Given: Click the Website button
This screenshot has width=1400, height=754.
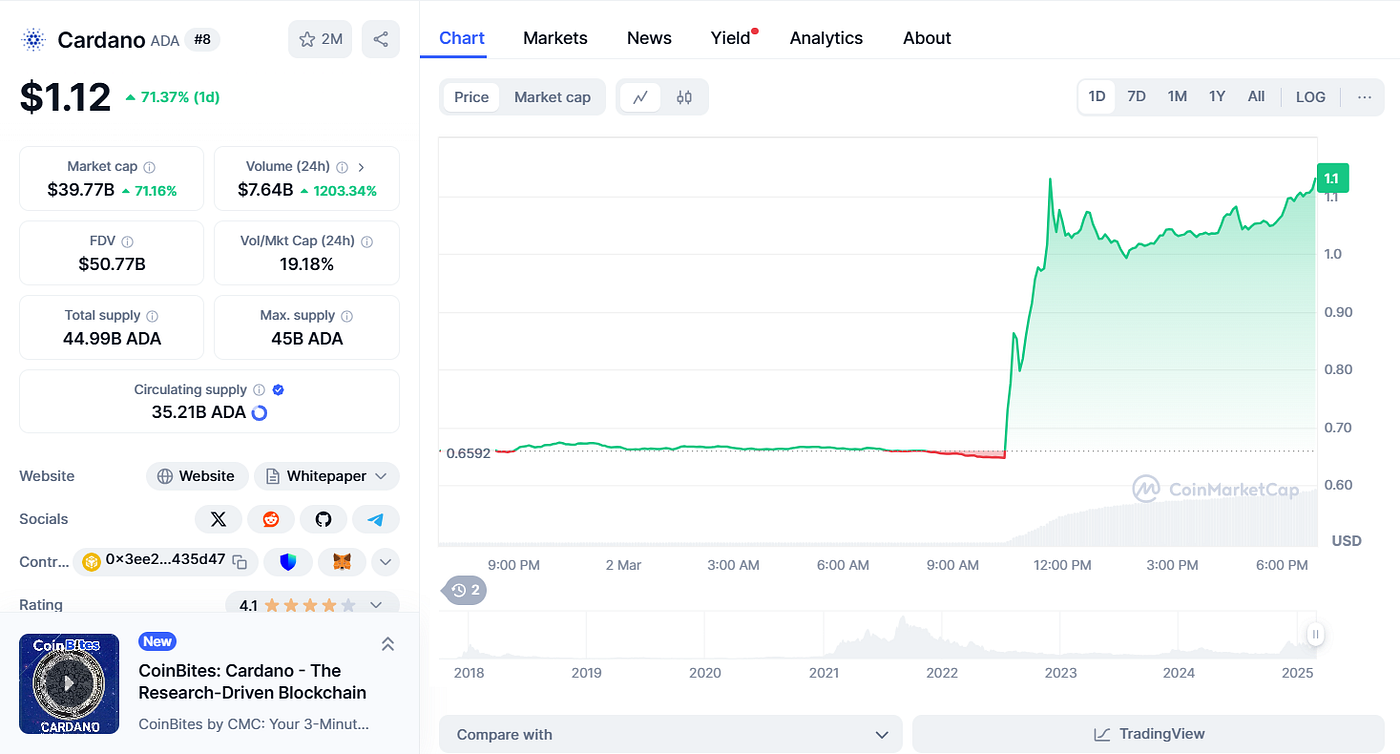Looking at the screenshot, I should (196, 476).
